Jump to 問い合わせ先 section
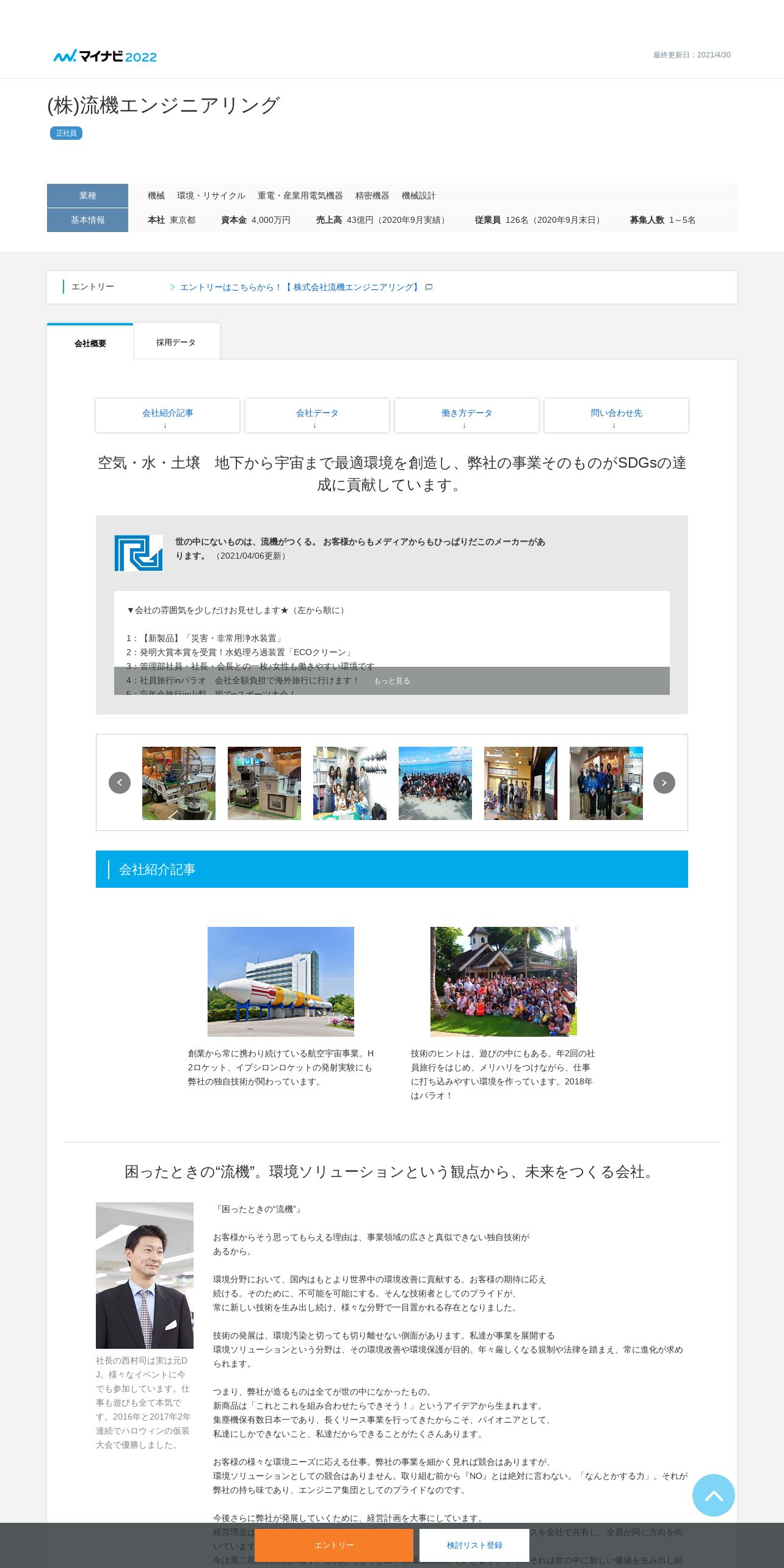The height and width of the screenshot is (1568, 784). point(616,416)
